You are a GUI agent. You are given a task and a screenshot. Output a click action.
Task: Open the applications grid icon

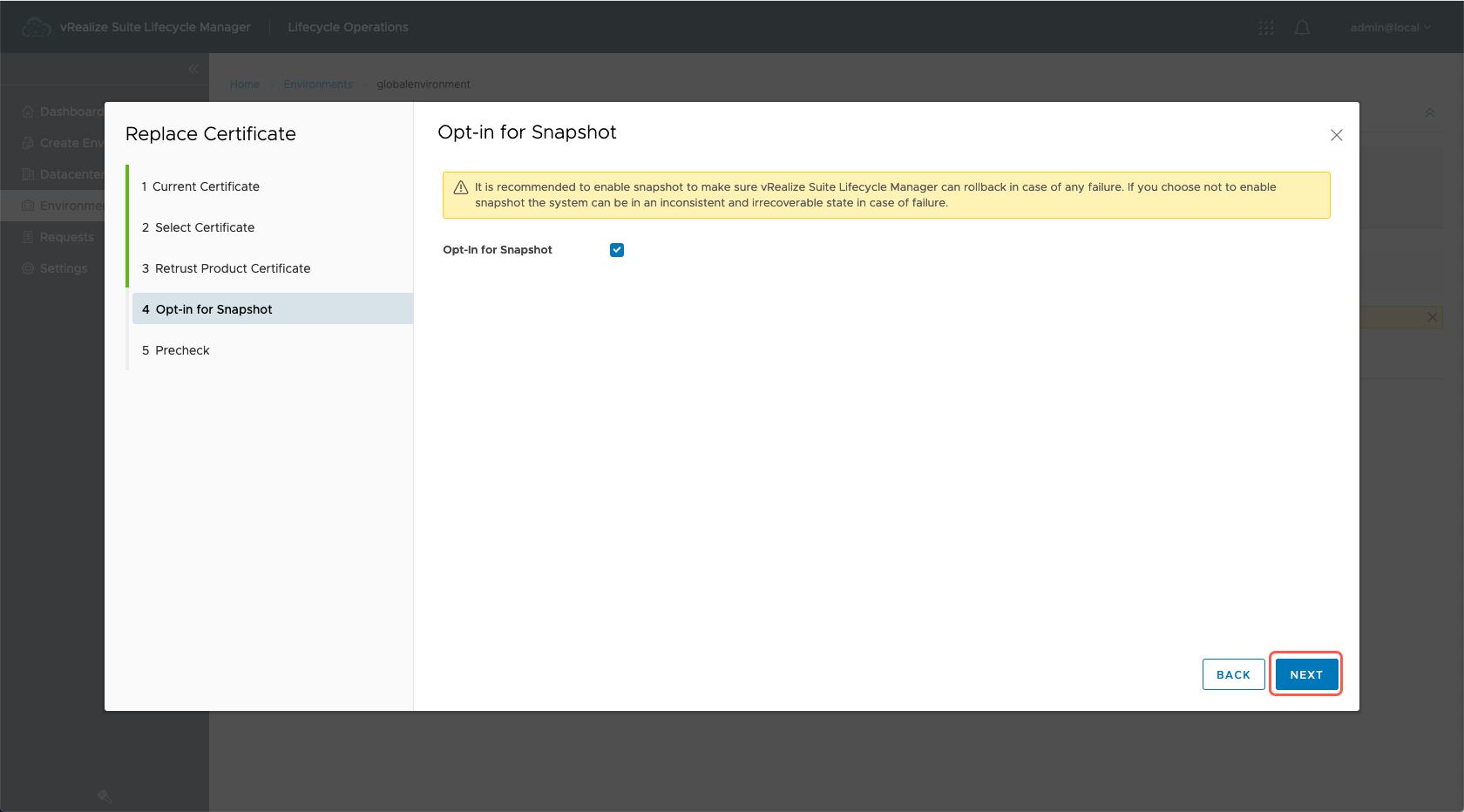(1266, 28)
